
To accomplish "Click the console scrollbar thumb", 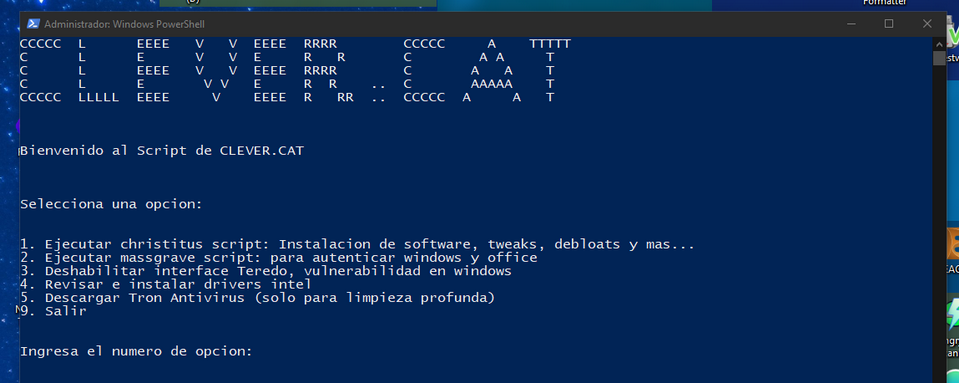I will tap(939, 58).
